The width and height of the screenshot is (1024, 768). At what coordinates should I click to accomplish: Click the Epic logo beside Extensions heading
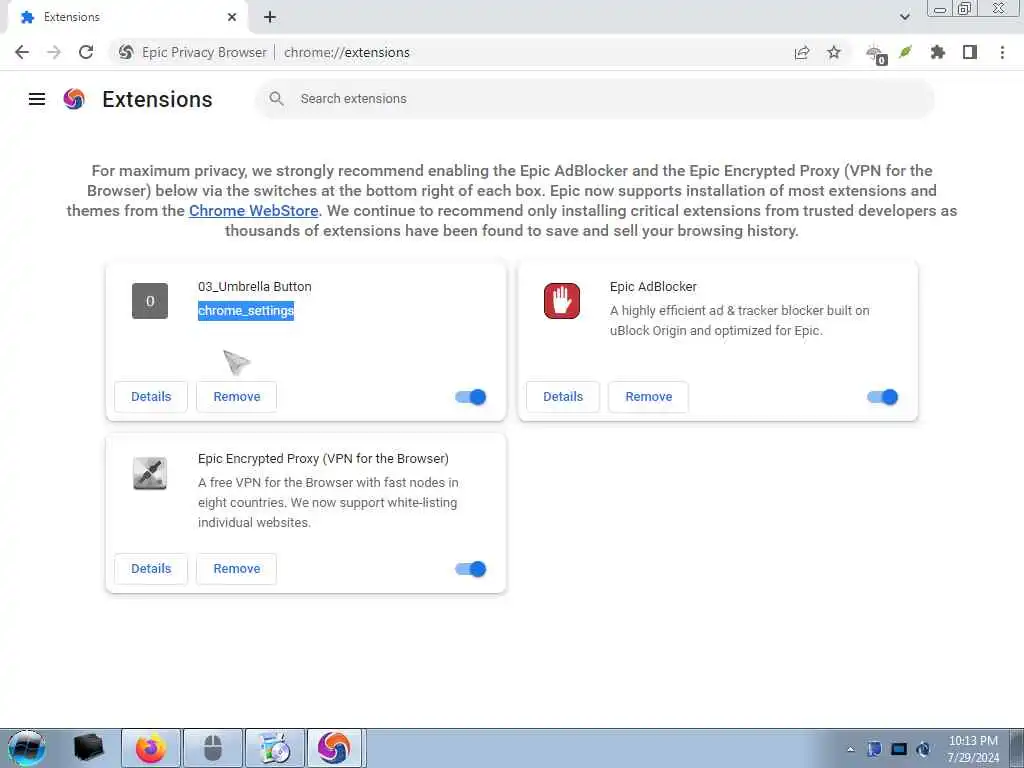pyautogui.click(x=74, y=99)
